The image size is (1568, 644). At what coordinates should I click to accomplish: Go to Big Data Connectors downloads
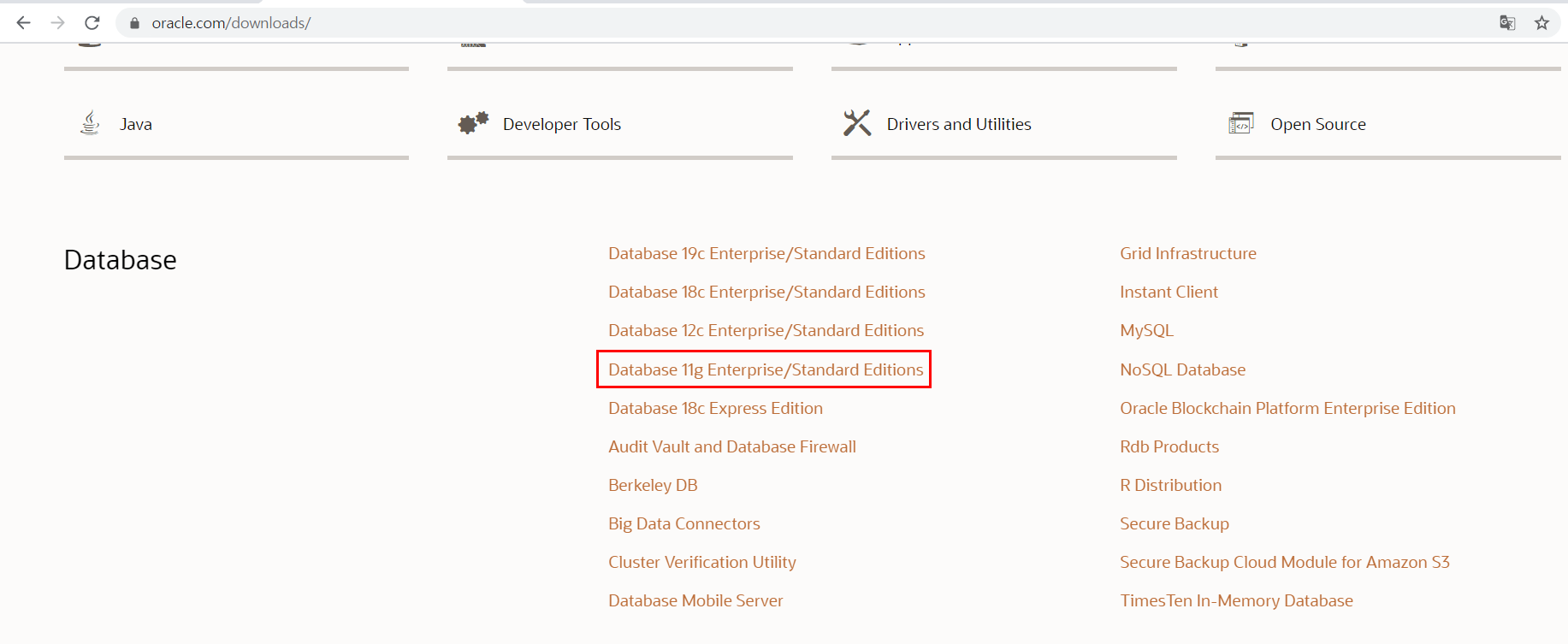(x=684, y=524)
